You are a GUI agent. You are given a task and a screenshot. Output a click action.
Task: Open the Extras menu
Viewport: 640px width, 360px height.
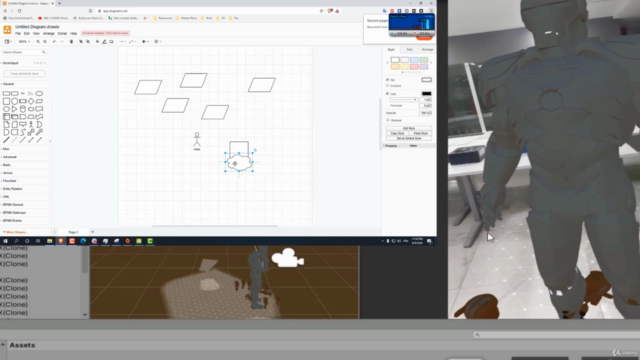pyautogui.click(x=62, y=33)
